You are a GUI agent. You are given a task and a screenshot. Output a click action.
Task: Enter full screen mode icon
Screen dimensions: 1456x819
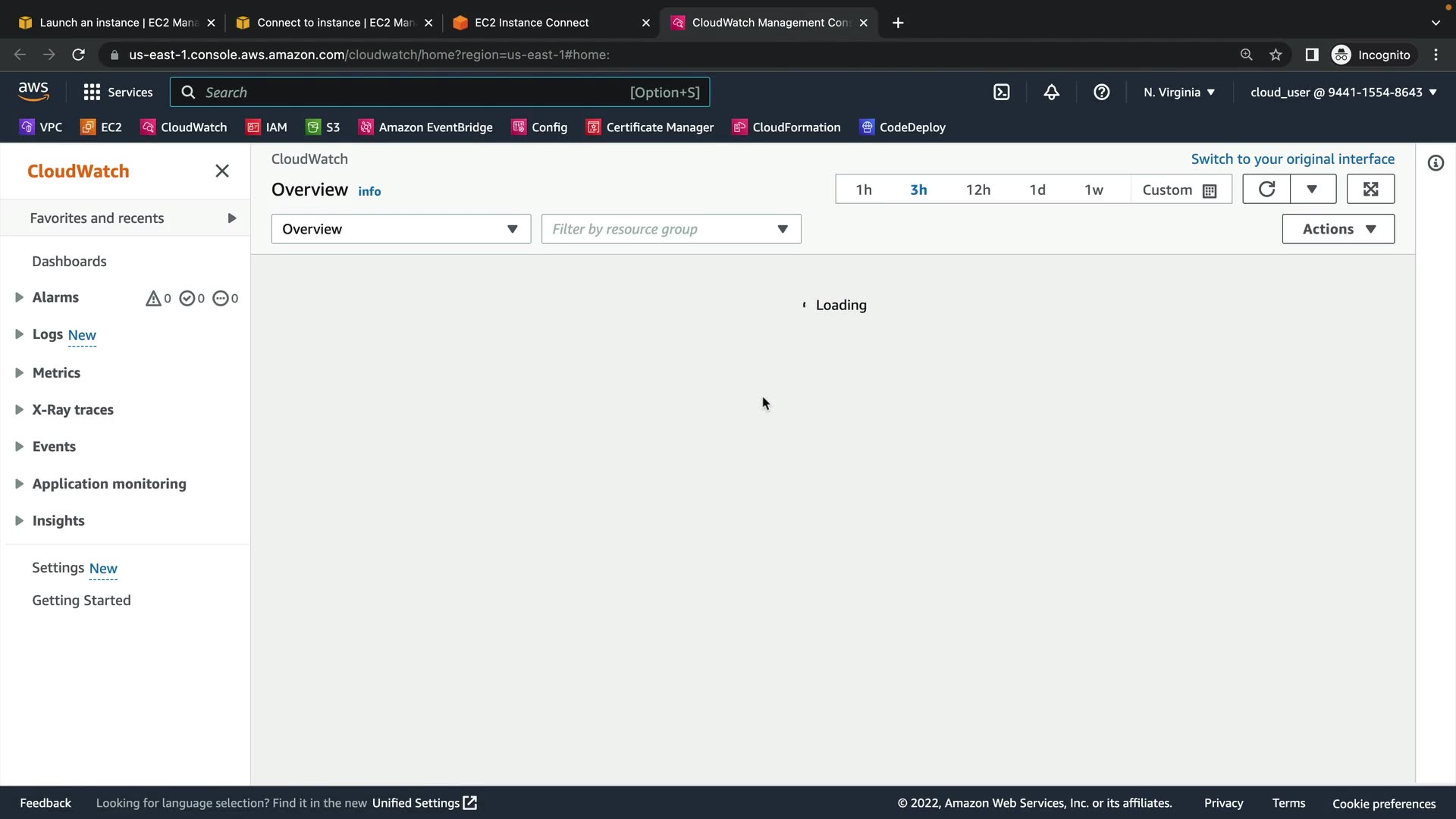pos(1370,190)
